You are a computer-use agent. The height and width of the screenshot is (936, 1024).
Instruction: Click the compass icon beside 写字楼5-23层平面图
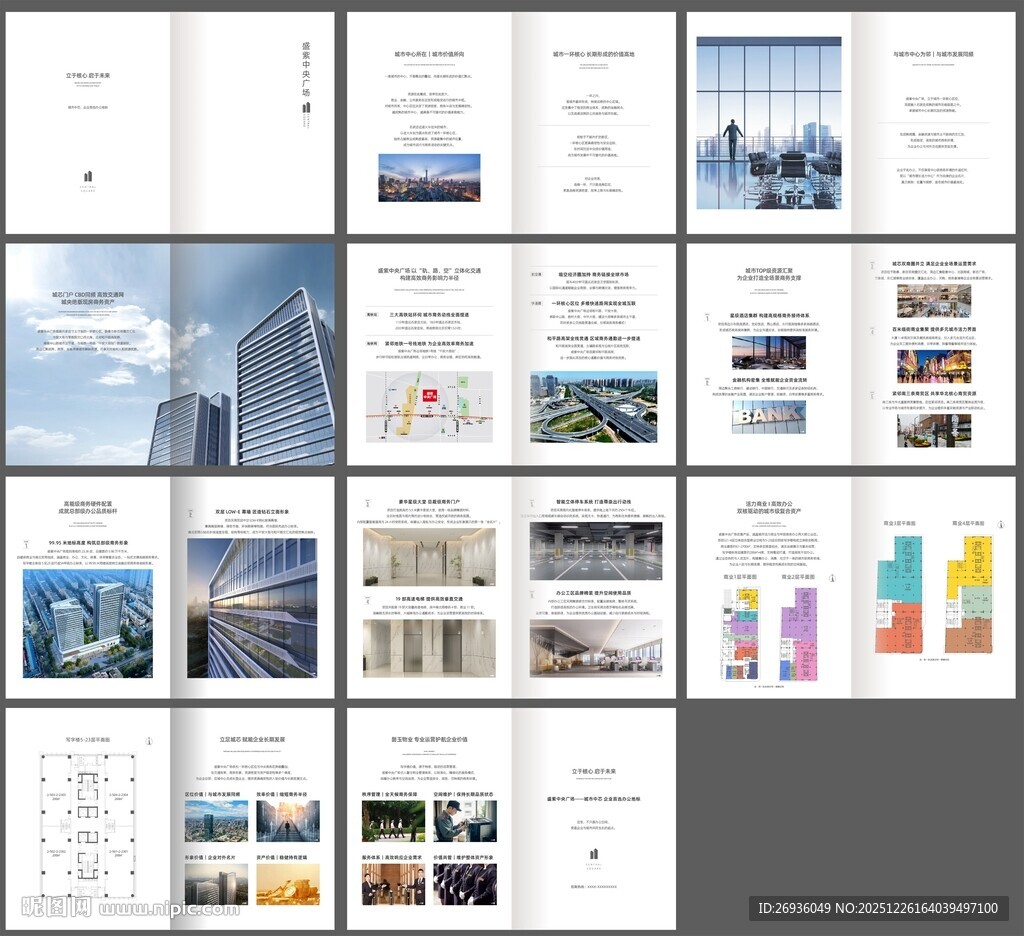(149, 741)
